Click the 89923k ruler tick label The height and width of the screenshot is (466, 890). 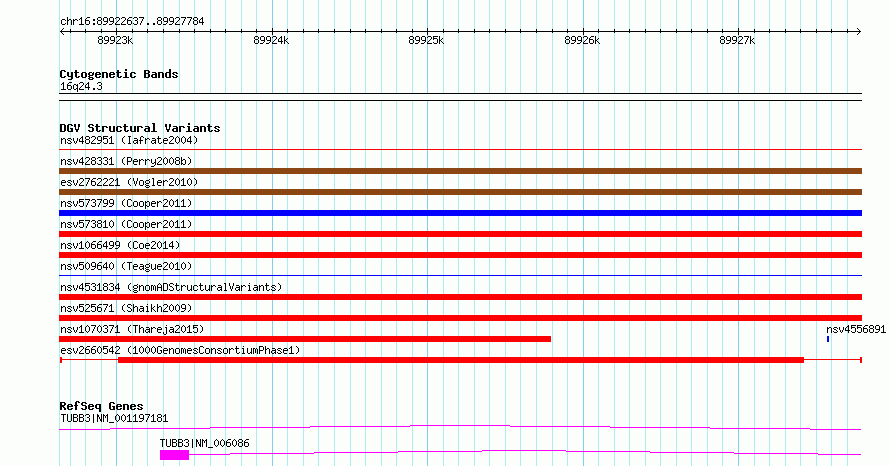[x=115, y=40]
